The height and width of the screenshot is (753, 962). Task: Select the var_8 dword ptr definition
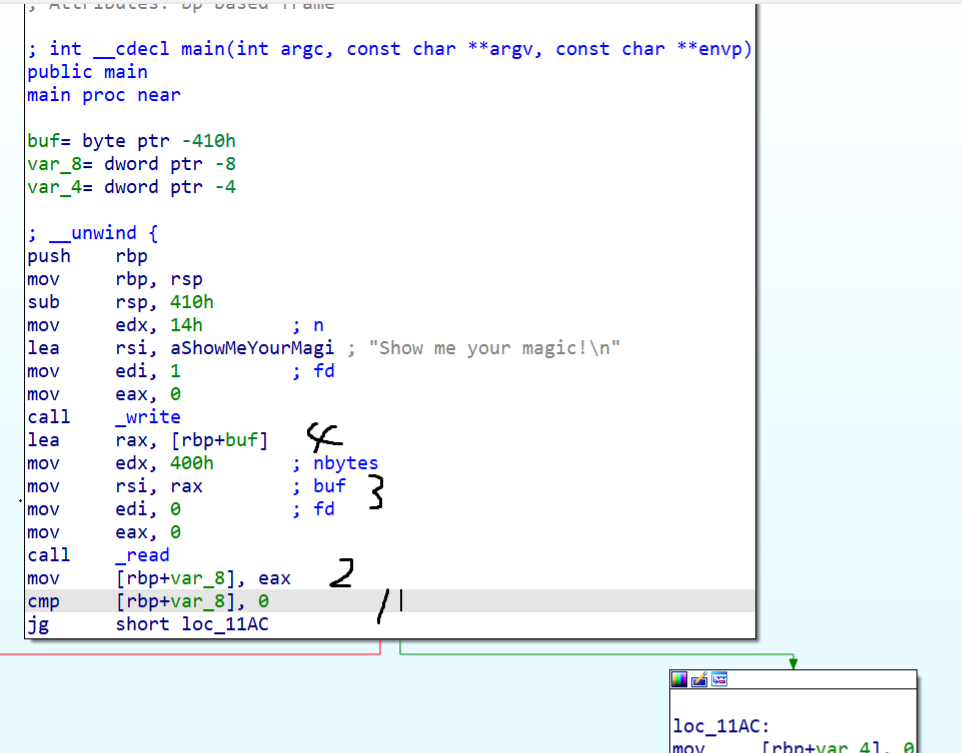coord(131,164)
